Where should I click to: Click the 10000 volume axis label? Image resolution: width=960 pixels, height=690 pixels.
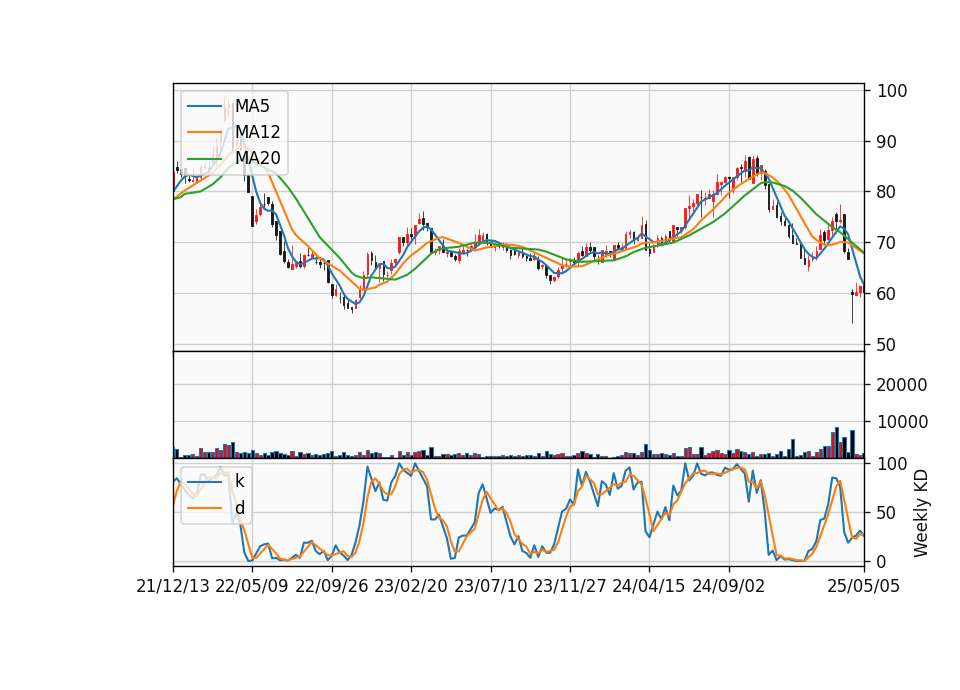(902, 422)
